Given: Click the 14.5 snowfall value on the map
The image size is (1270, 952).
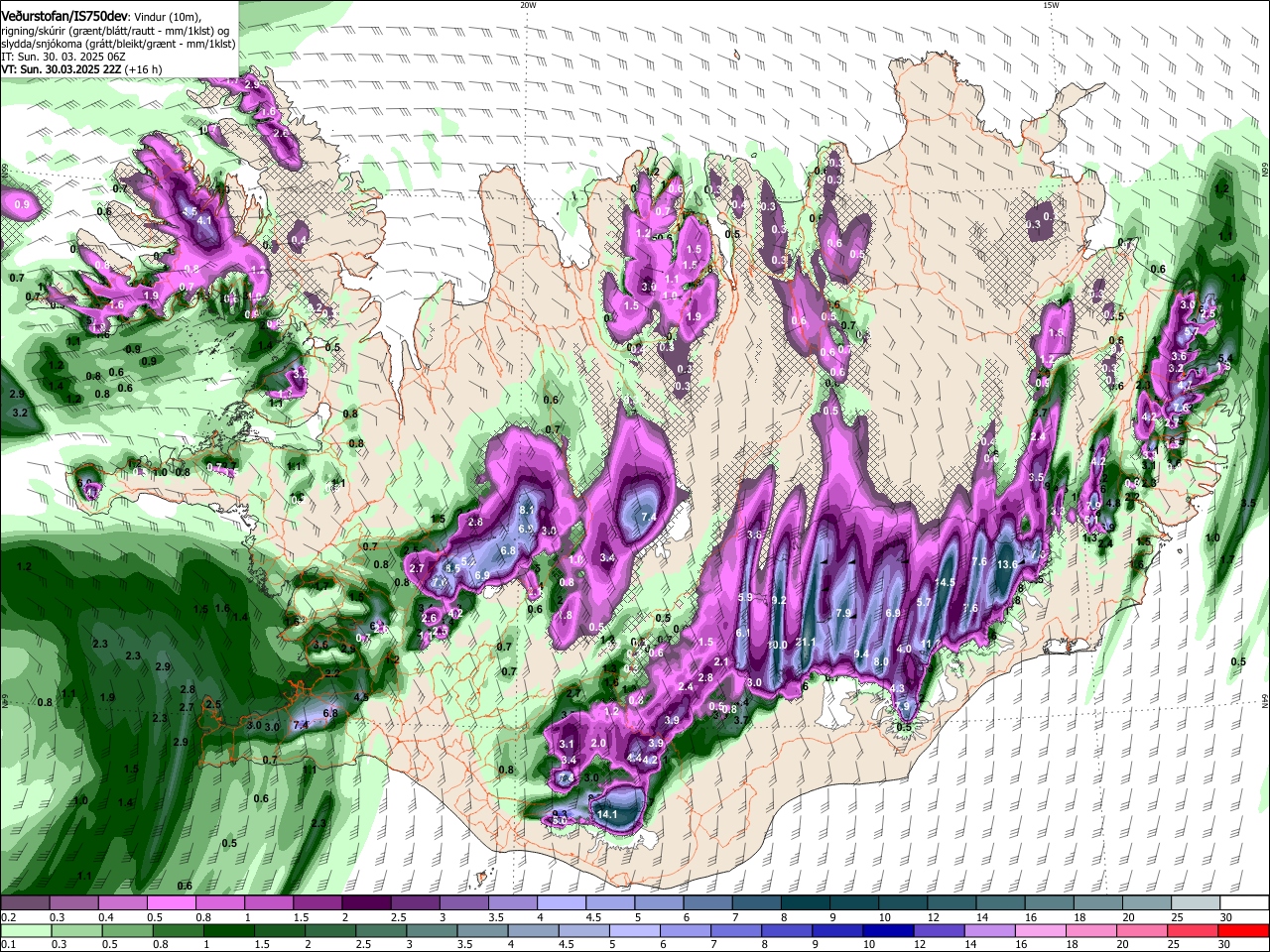Looking at the screenshot, I should [945, 582].
